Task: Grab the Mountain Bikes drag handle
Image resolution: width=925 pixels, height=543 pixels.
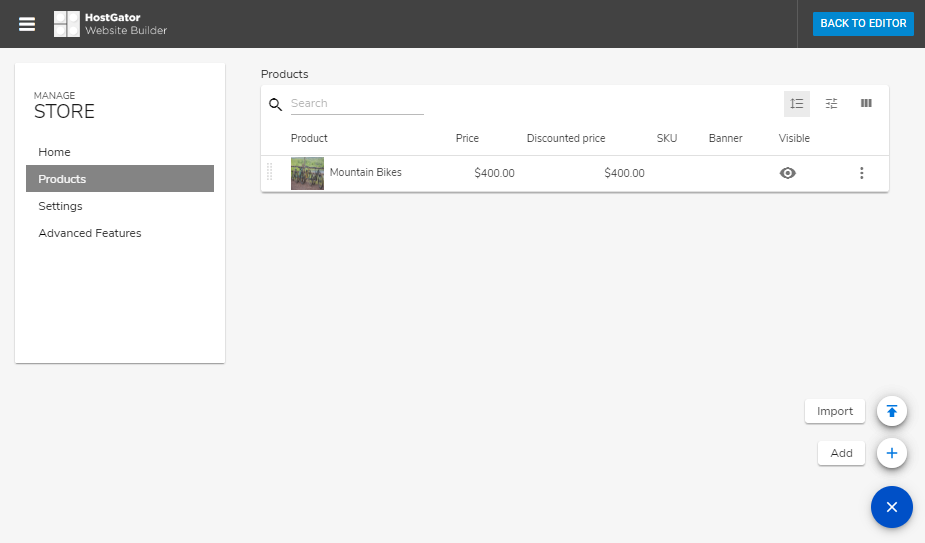Action: click(269, 173)
